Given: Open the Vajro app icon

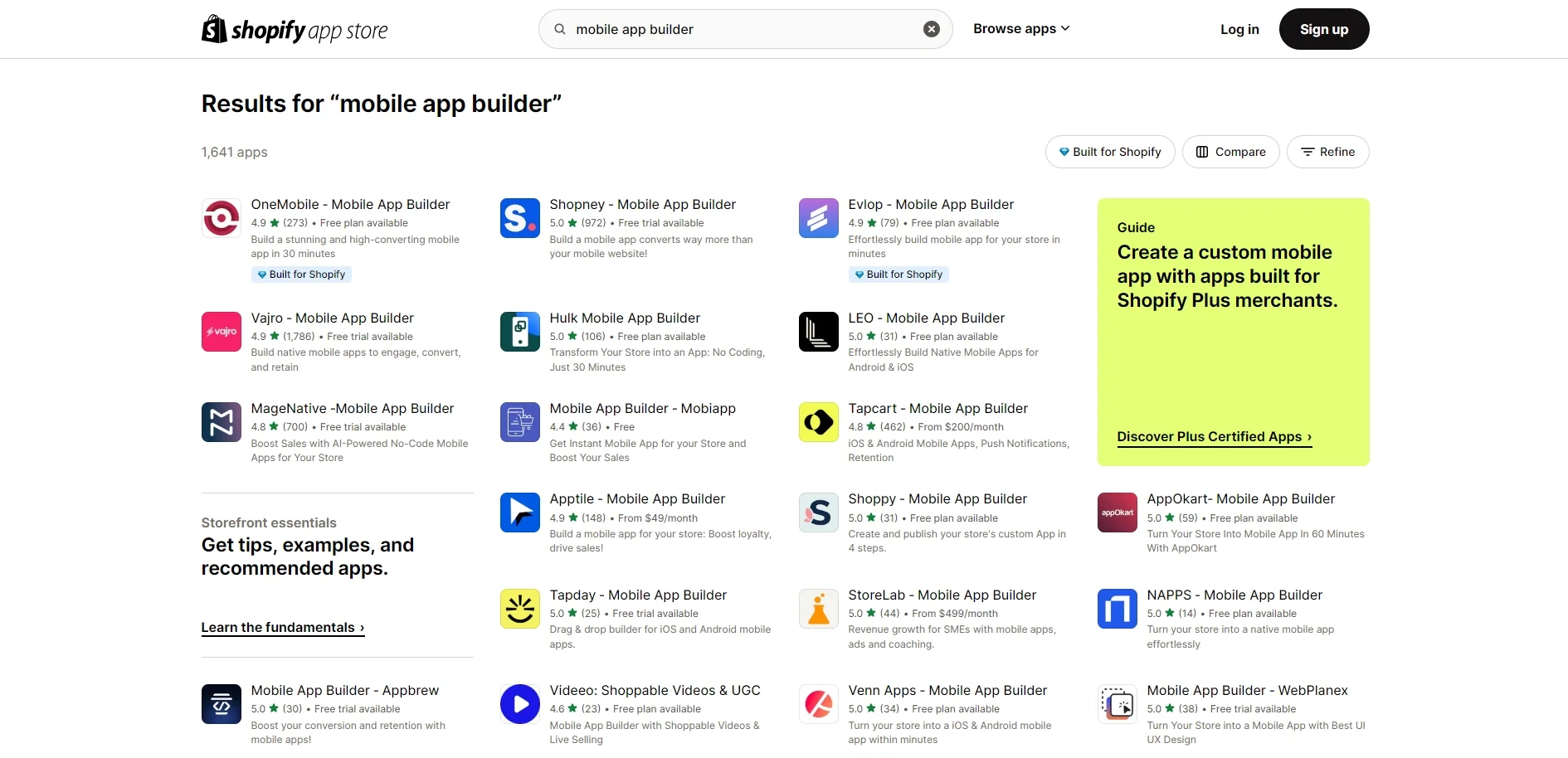Looking at the screenshot, I should [x=222, y=332].
